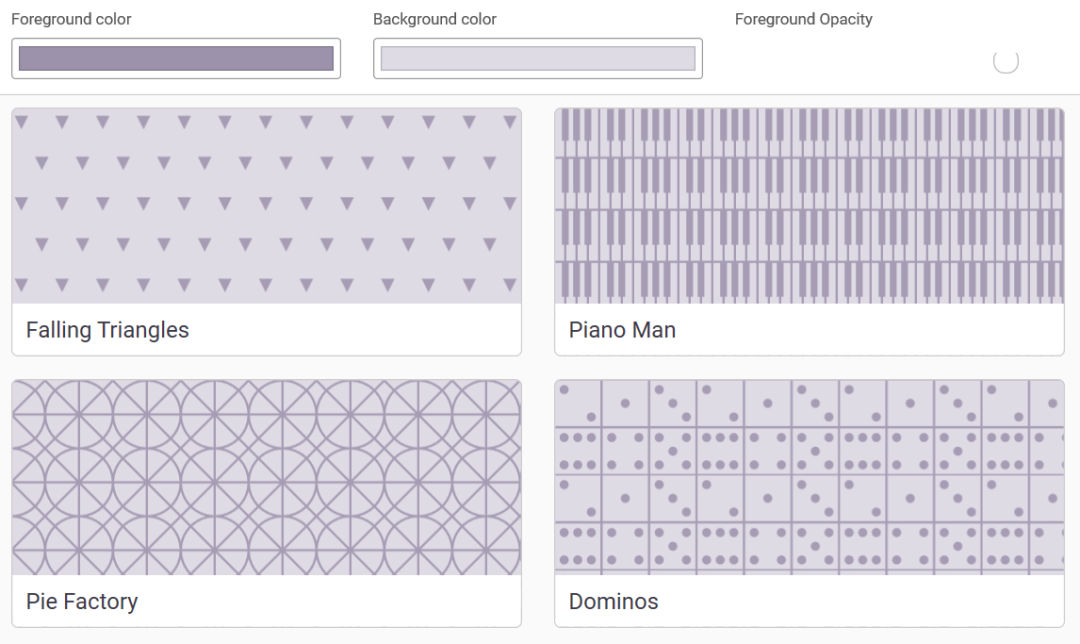Click the Pie Factory title text
Screen dimensions: 1080x644
pyautogui.click(x=82, y=601)
